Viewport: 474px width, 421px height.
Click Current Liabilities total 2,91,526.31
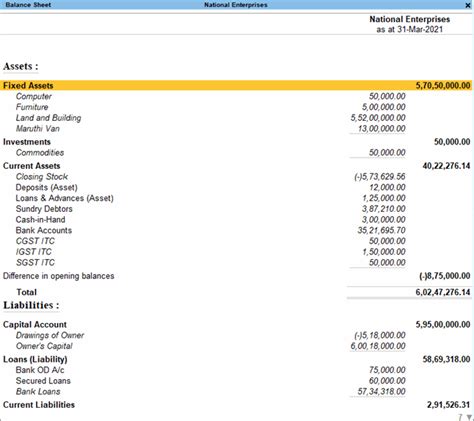click(x=449, y=405)
